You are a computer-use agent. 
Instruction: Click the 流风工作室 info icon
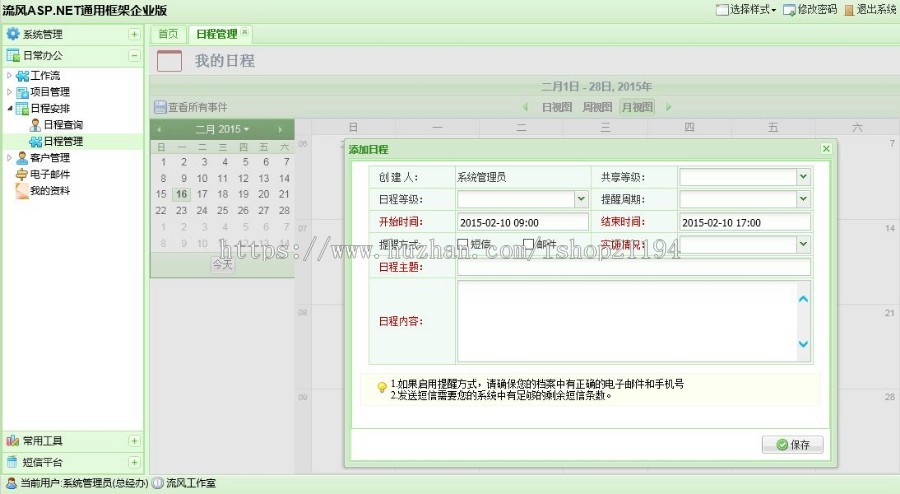pyautogui.click(x=158, y=483)
